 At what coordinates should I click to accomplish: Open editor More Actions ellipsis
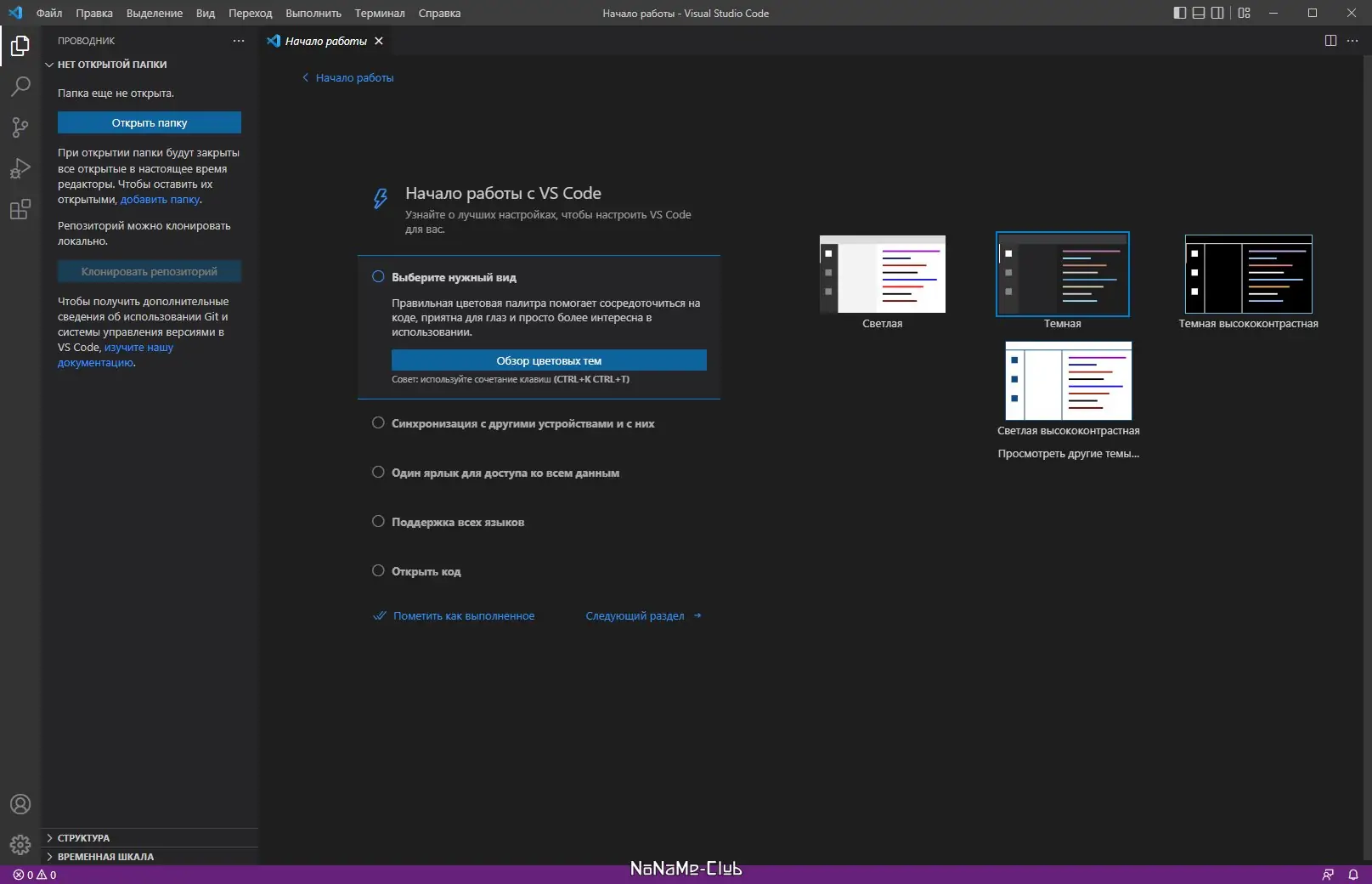[1352, 41]
